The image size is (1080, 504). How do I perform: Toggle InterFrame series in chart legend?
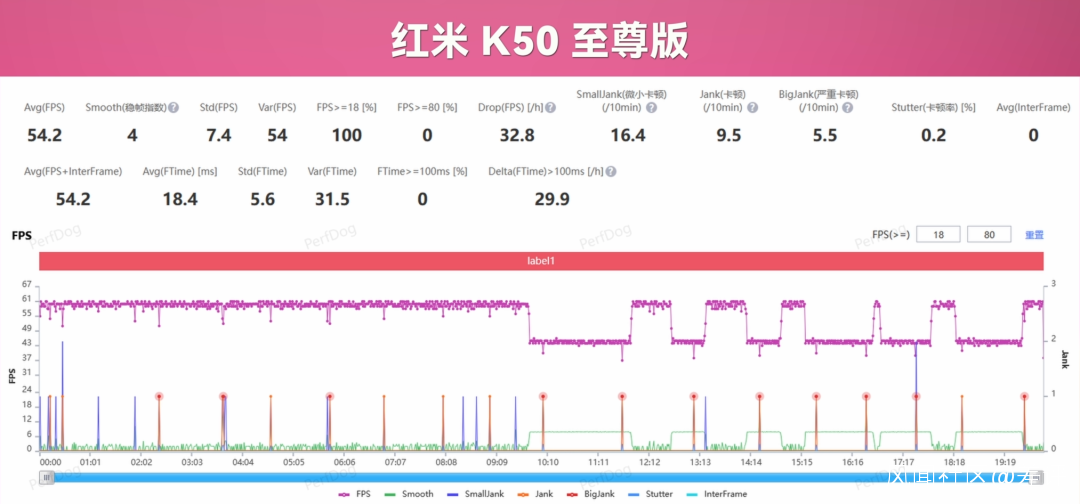point(717,494)
